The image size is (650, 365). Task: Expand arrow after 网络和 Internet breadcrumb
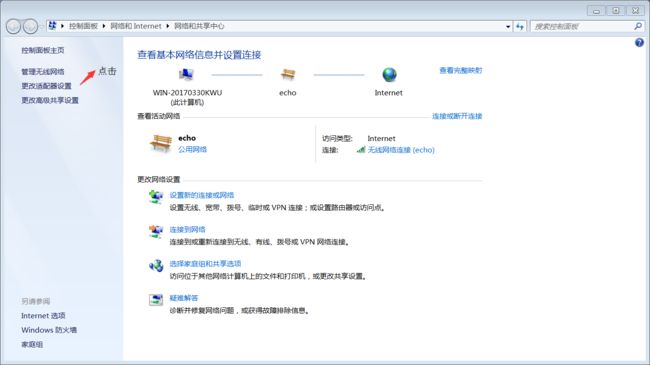coord(167,26)
